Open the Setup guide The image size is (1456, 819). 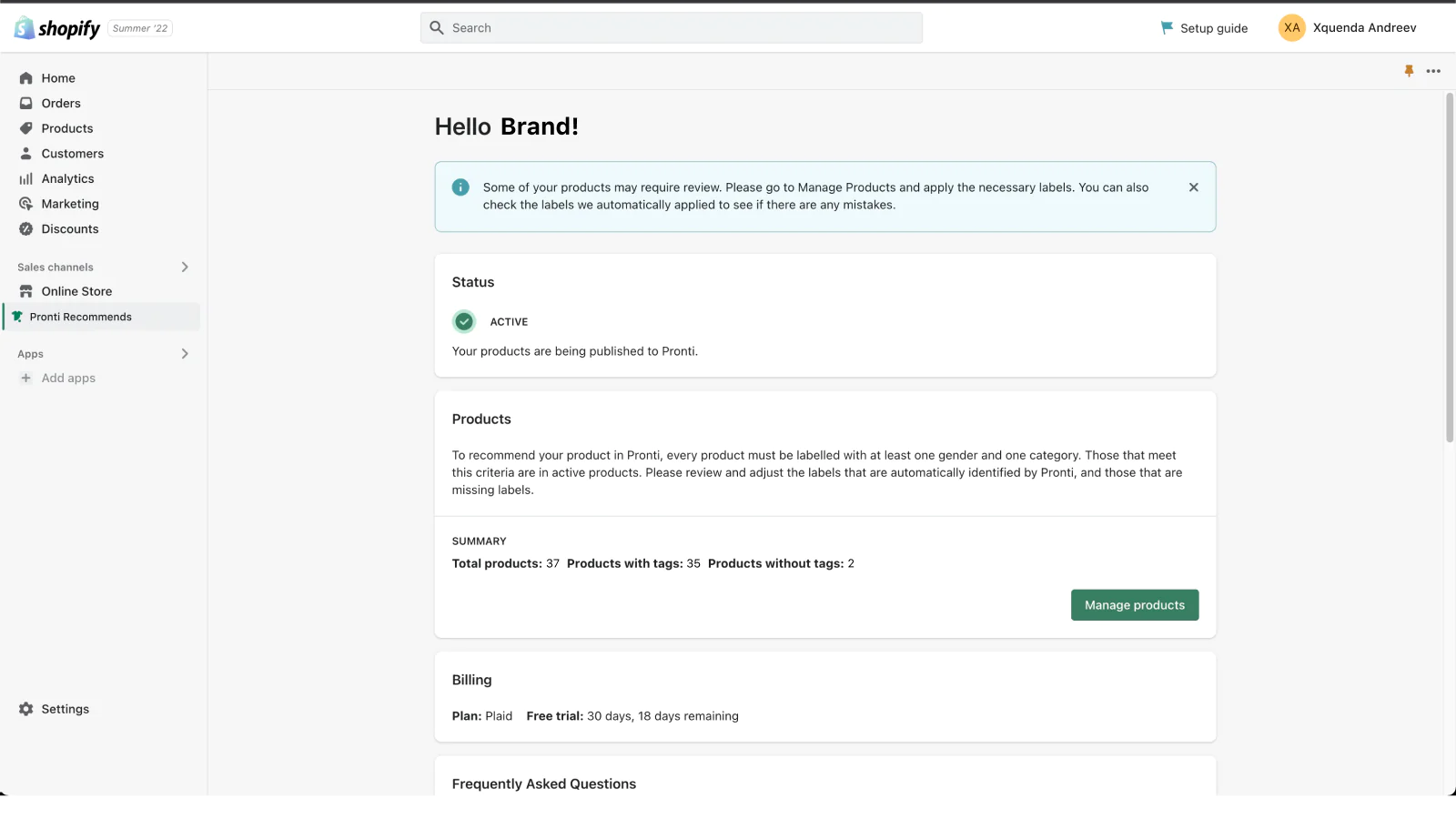click(1204, 28)
